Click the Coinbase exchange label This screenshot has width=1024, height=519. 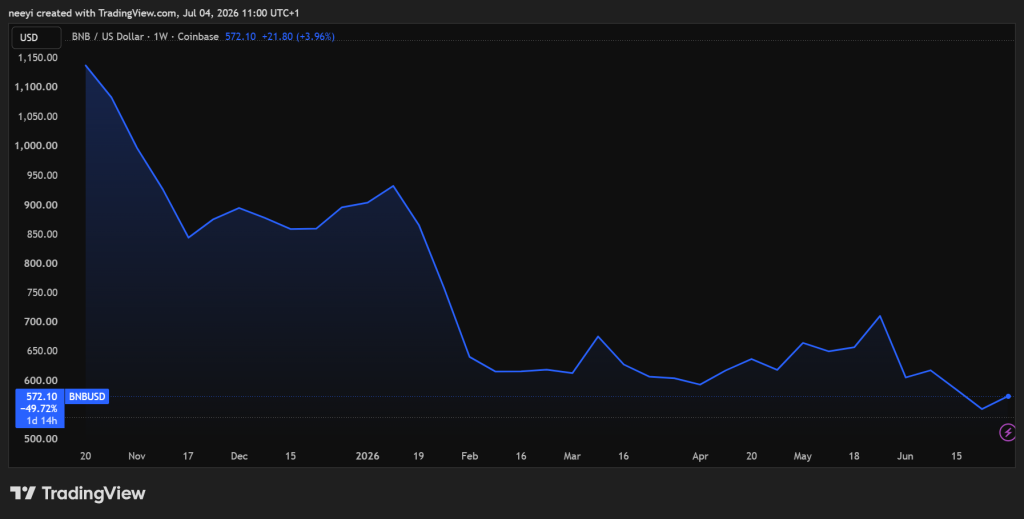[198, 37]
